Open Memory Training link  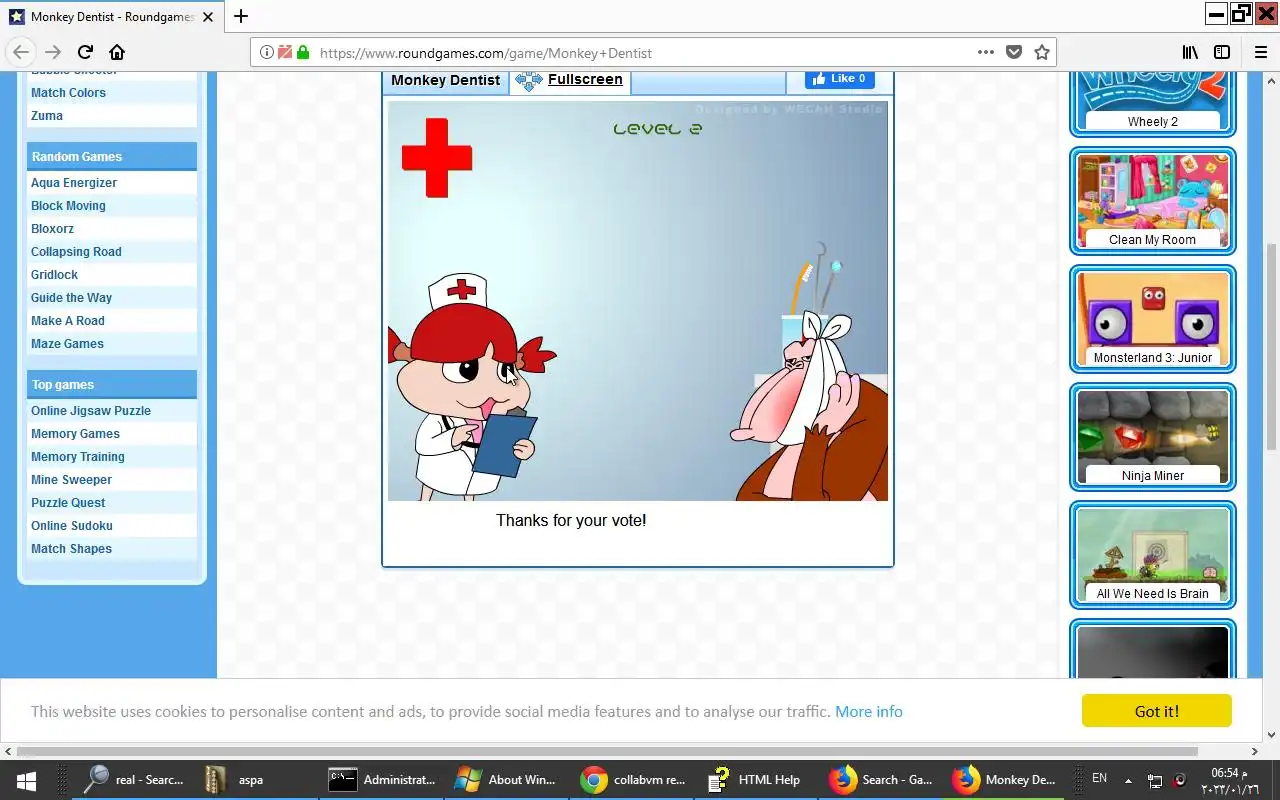tap(78, 456)
